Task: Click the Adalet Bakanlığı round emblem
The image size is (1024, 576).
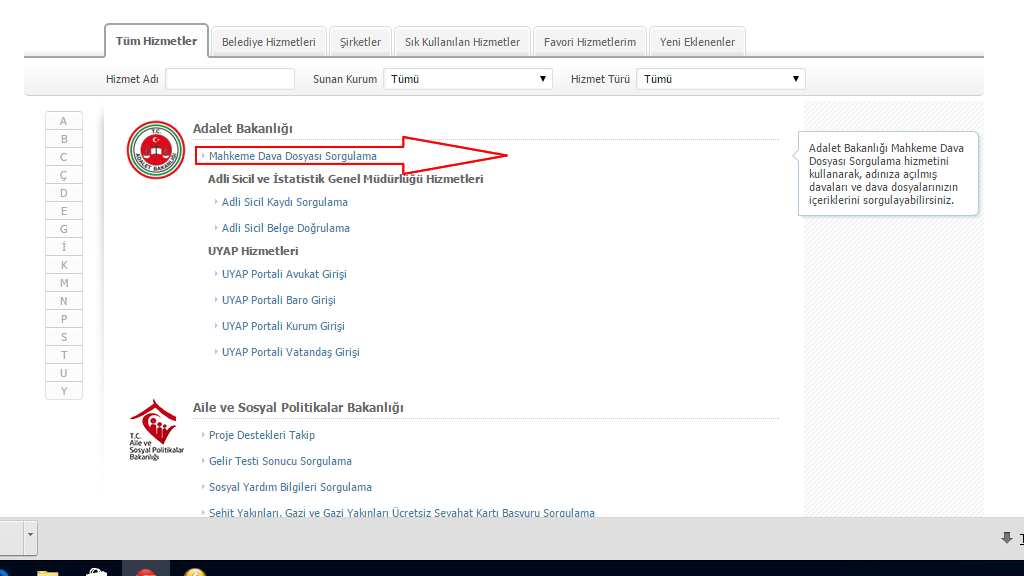Action: pyautogui.click(x=155, y=150)
